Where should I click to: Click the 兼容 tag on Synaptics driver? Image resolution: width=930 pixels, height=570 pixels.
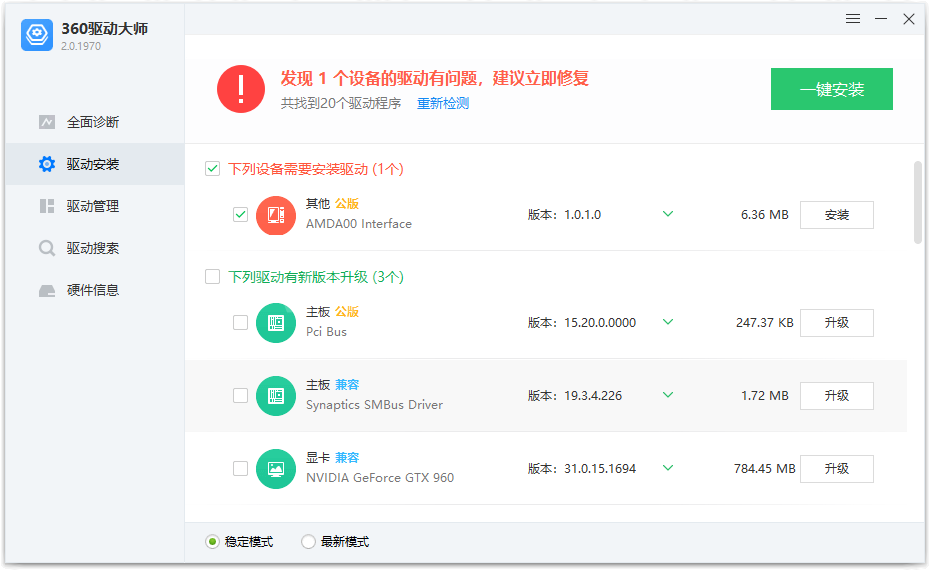(x=347, y=385)
